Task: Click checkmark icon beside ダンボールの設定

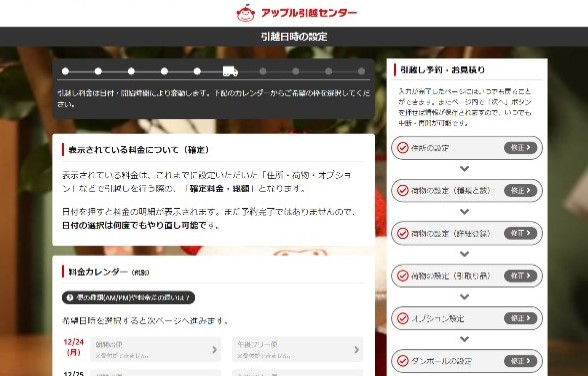Action: (403, 361)
